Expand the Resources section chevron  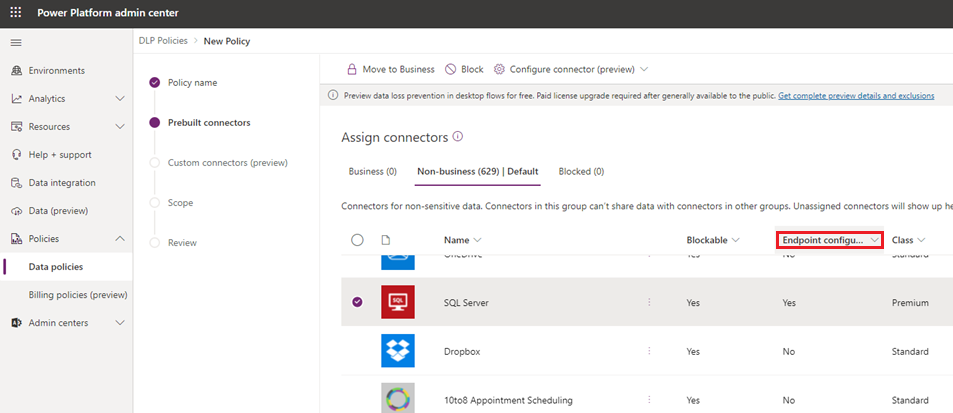(x=120, y=126)
